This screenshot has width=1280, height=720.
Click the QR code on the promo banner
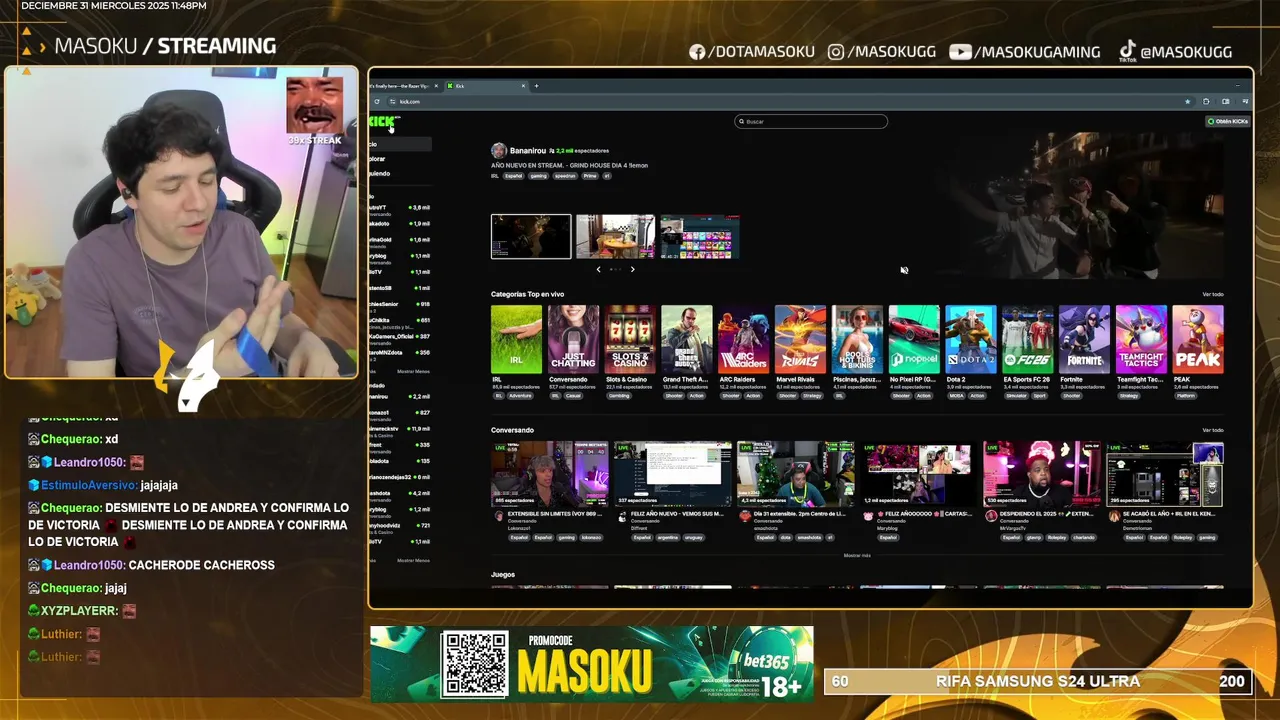coord(474,664)
